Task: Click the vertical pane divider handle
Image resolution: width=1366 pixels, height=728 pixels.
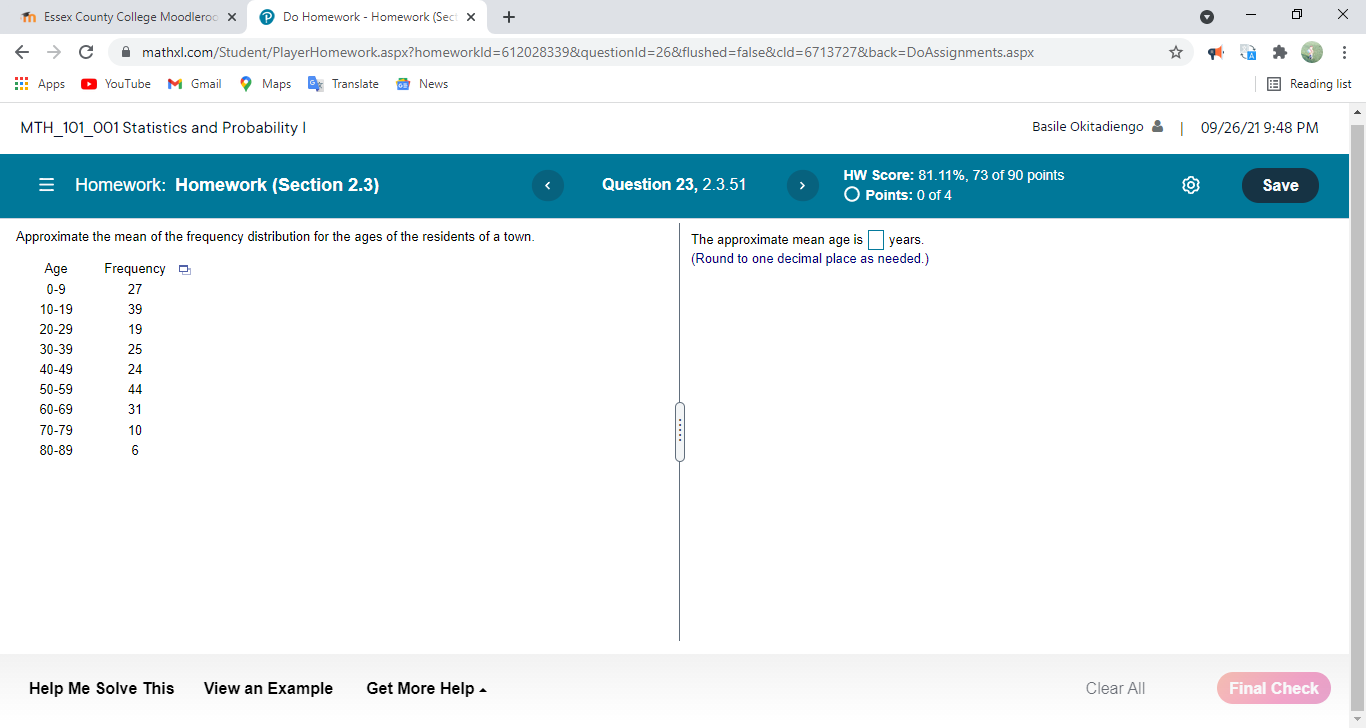Action: tap(680, 432)
